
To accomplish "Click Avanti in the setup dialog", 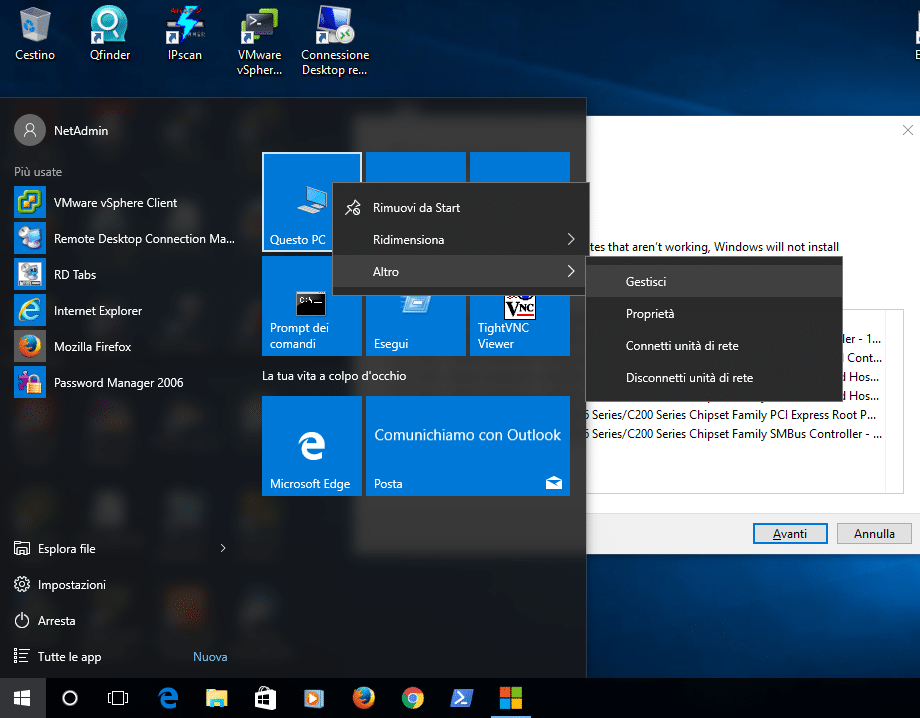I will (790, 534).
